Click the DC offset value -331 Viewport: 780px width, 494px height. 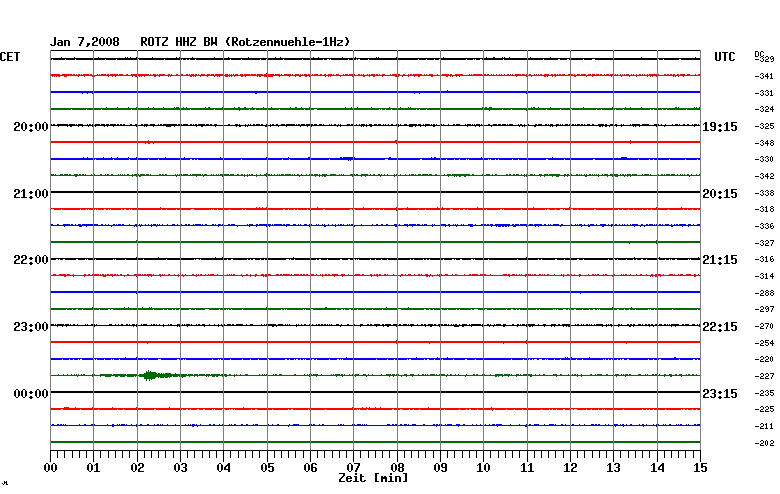[x=765, y=93]
